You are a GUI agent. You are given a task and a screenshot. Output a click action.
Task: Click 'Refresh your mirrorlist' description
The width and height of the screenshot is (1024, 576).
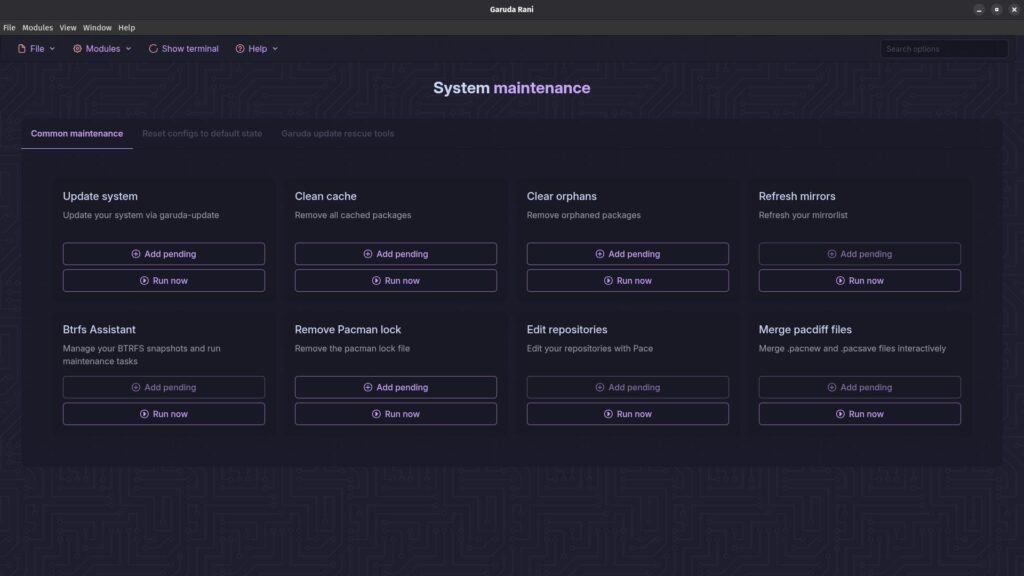click(803, 216)
